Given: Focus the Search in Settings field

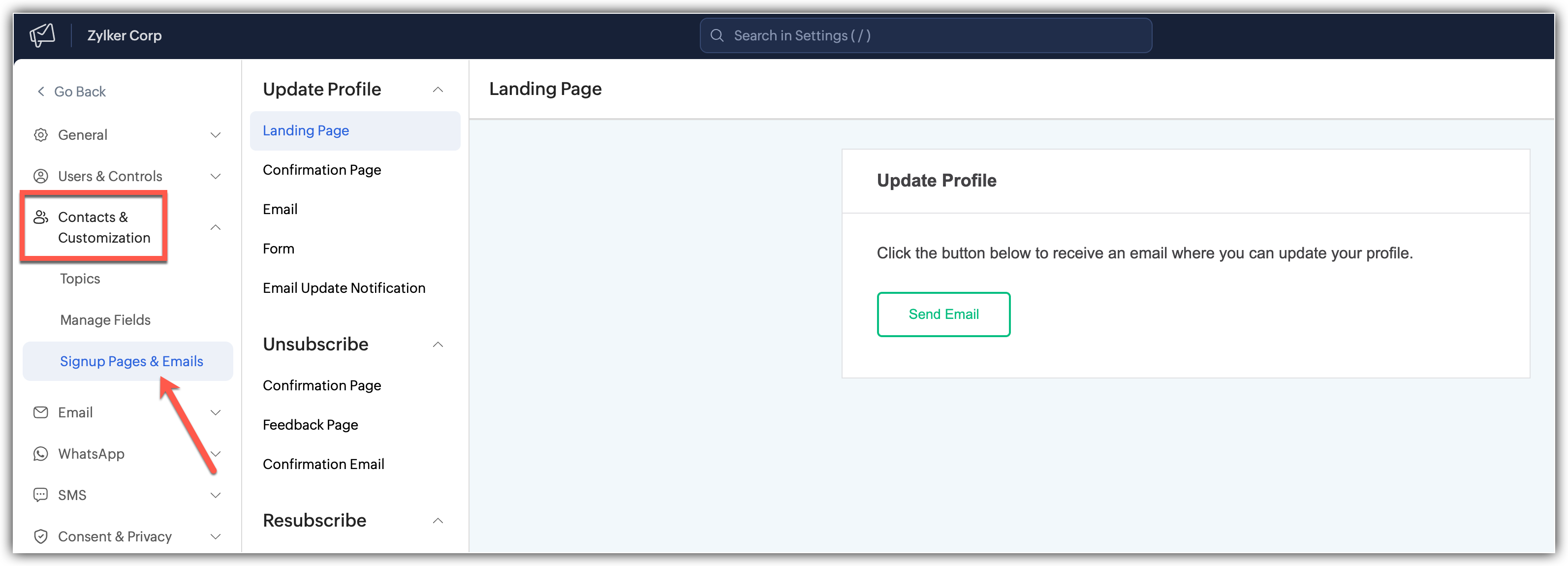Looking at the screenshot, I should point(926,35).
